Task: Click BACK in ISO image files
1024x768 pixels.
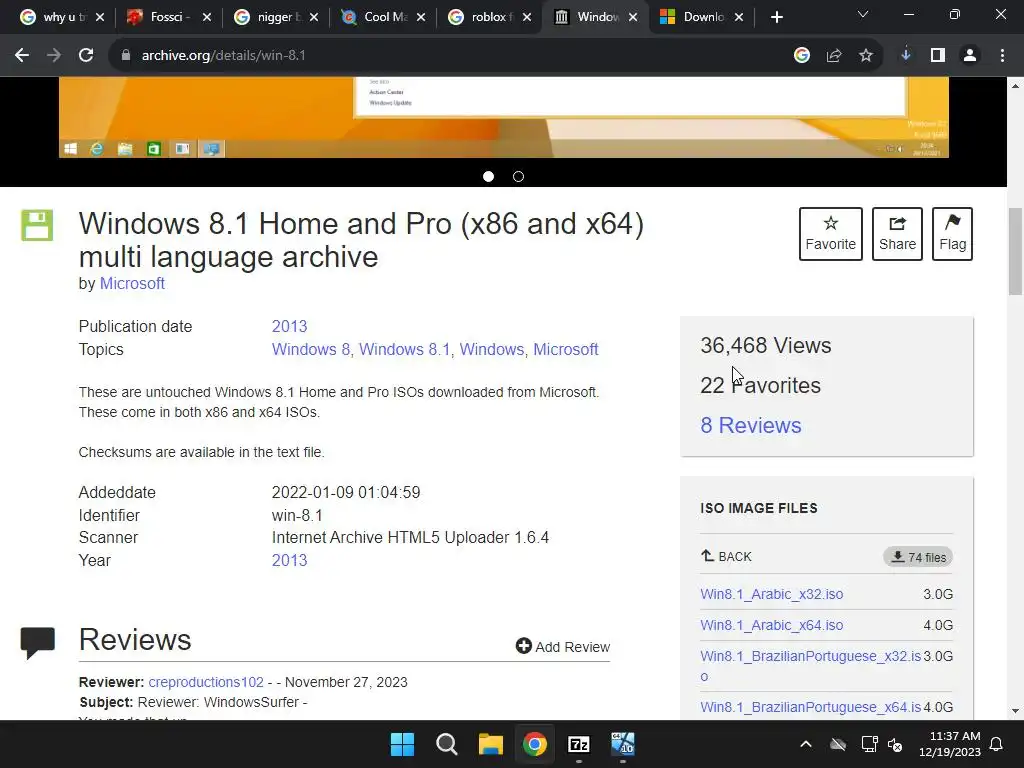Action: pyautogui.click(x=726, y=556)
